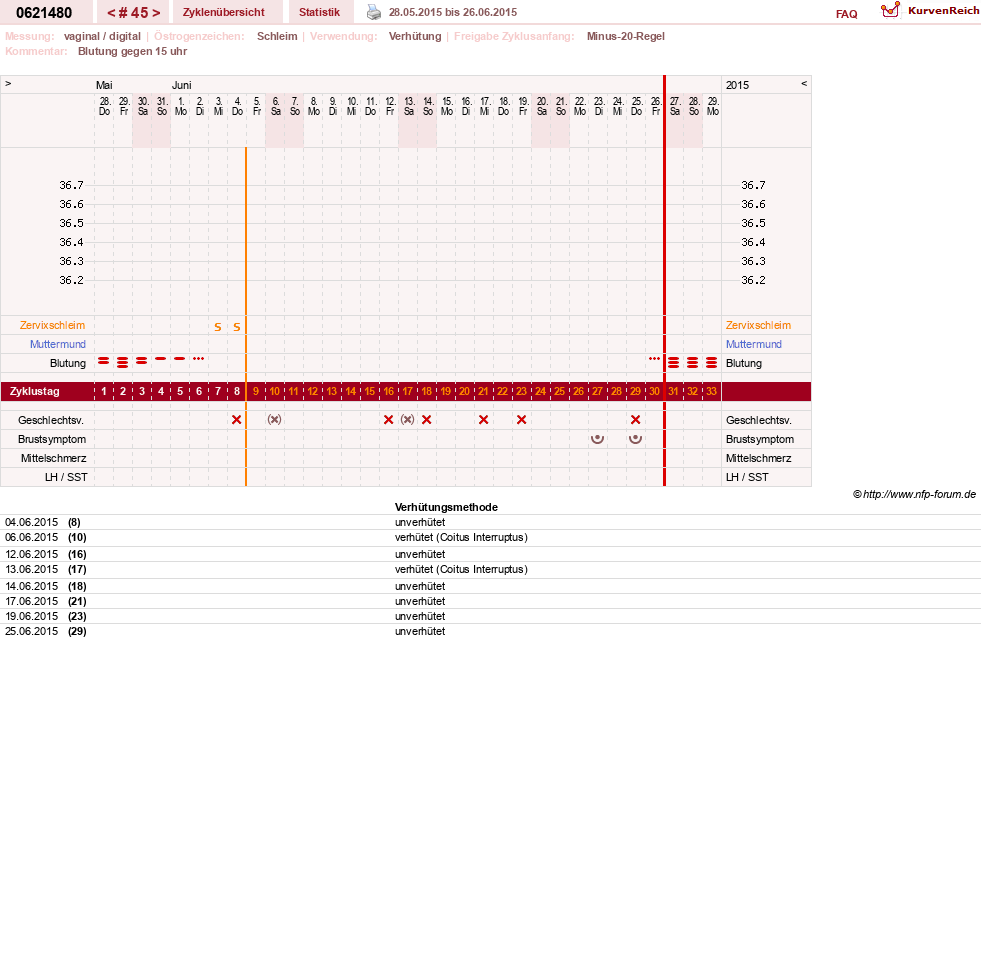981x966 pixels.
Task: Click the date header '27. Sa'
Action: 674,106
